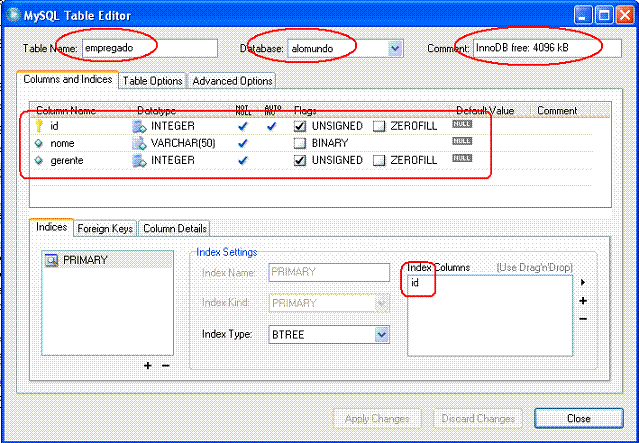639x443 pixels.
Task: Click the Apply Changes button
Action: 377,419
